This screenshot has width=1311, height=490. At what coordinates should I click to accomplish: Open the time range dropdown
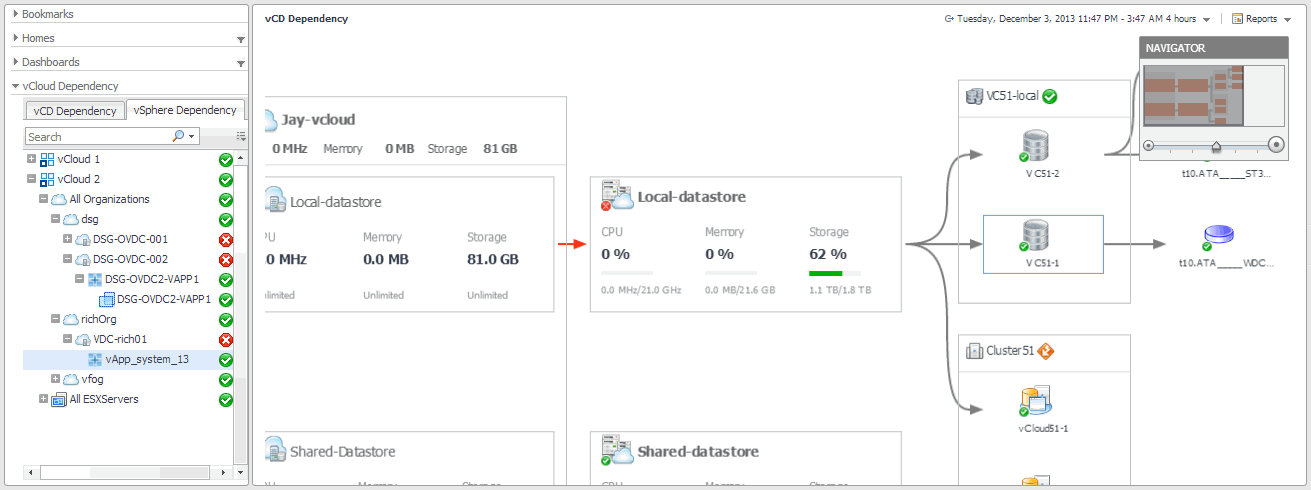tap(1207, 19)
